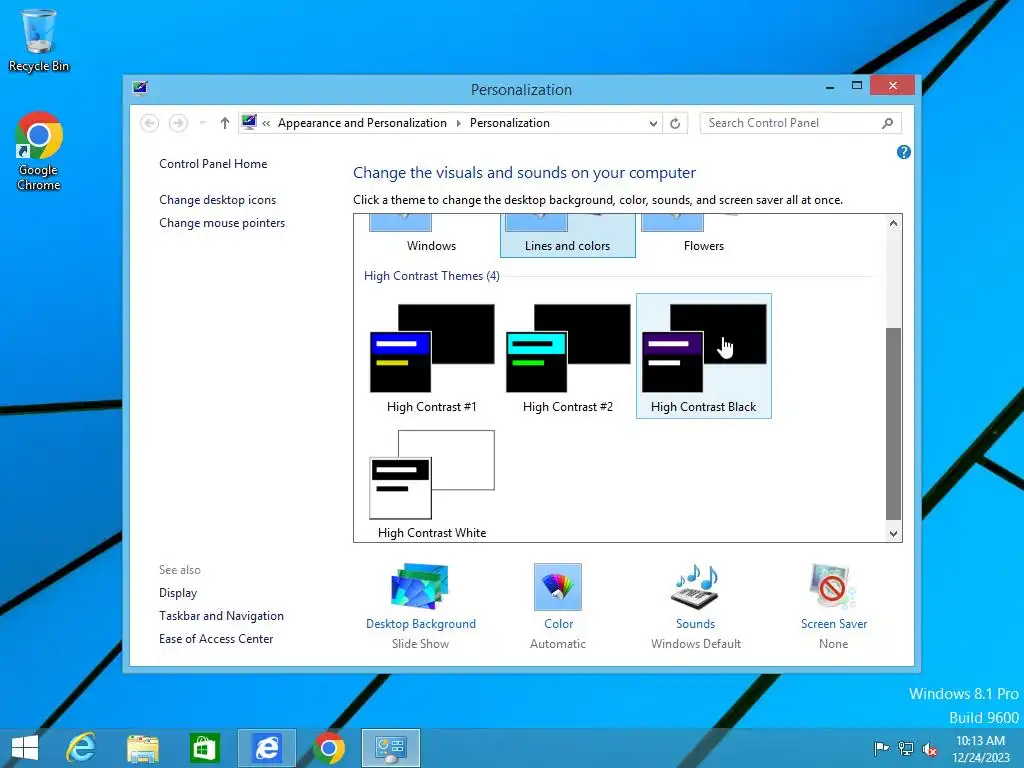Click the theme list scroll up arrow

pyautogui.click(x=893, y=223)
